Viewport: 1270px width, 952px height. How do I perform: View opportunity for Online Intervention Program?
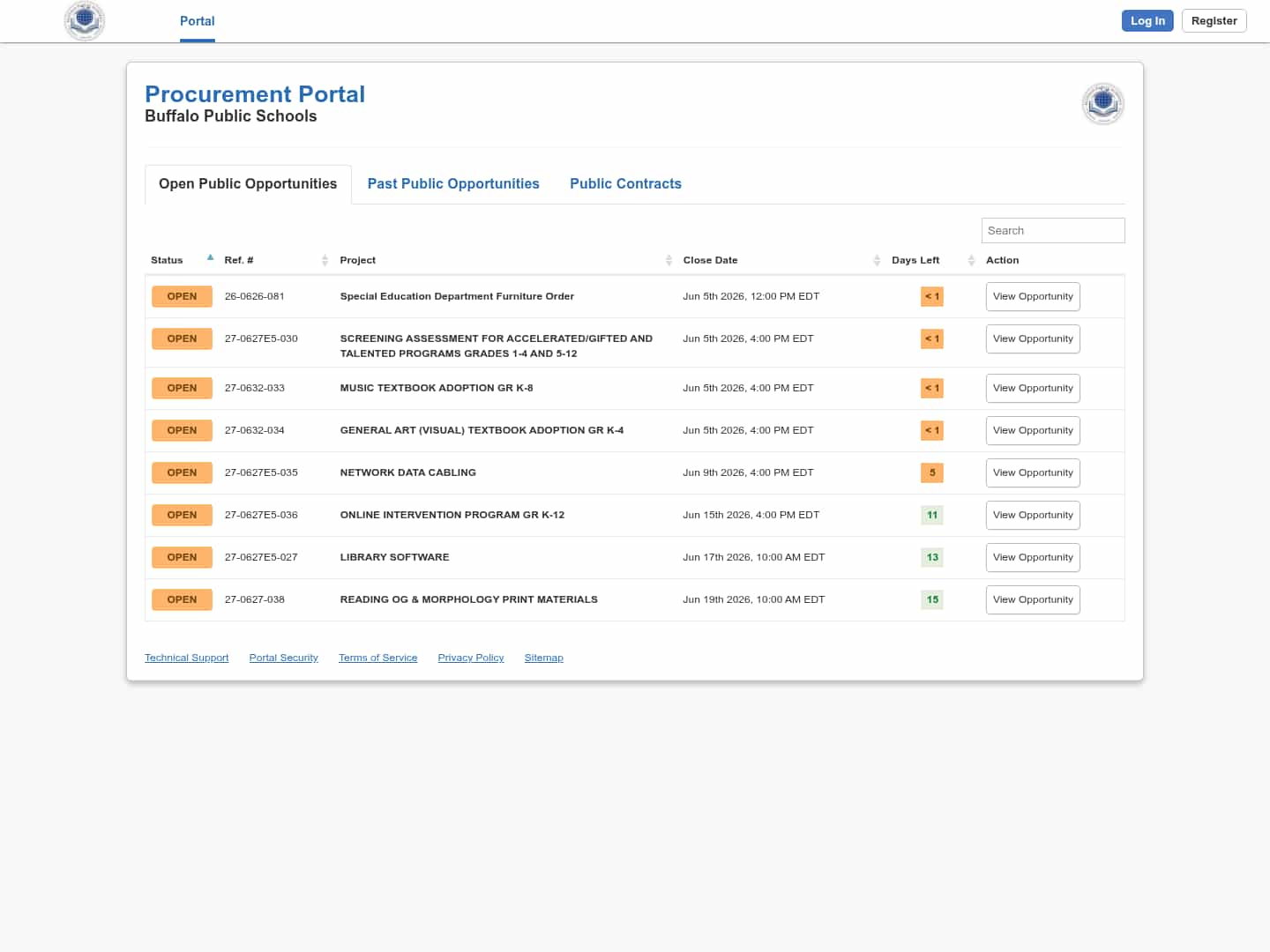[x=1033, y=515]
